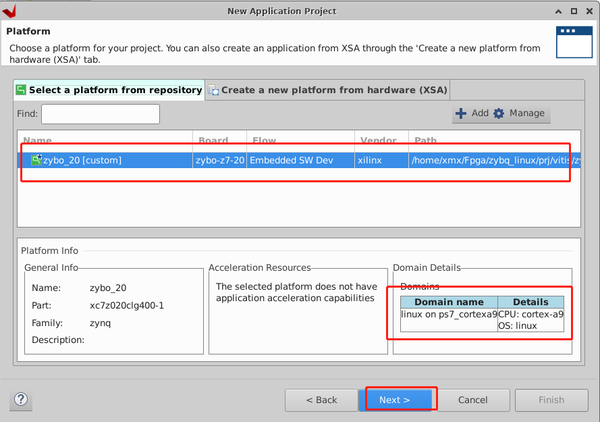The width and height of the screenshot is (600, 422).
Task: Click the Add plus icon
Action: 461,113
